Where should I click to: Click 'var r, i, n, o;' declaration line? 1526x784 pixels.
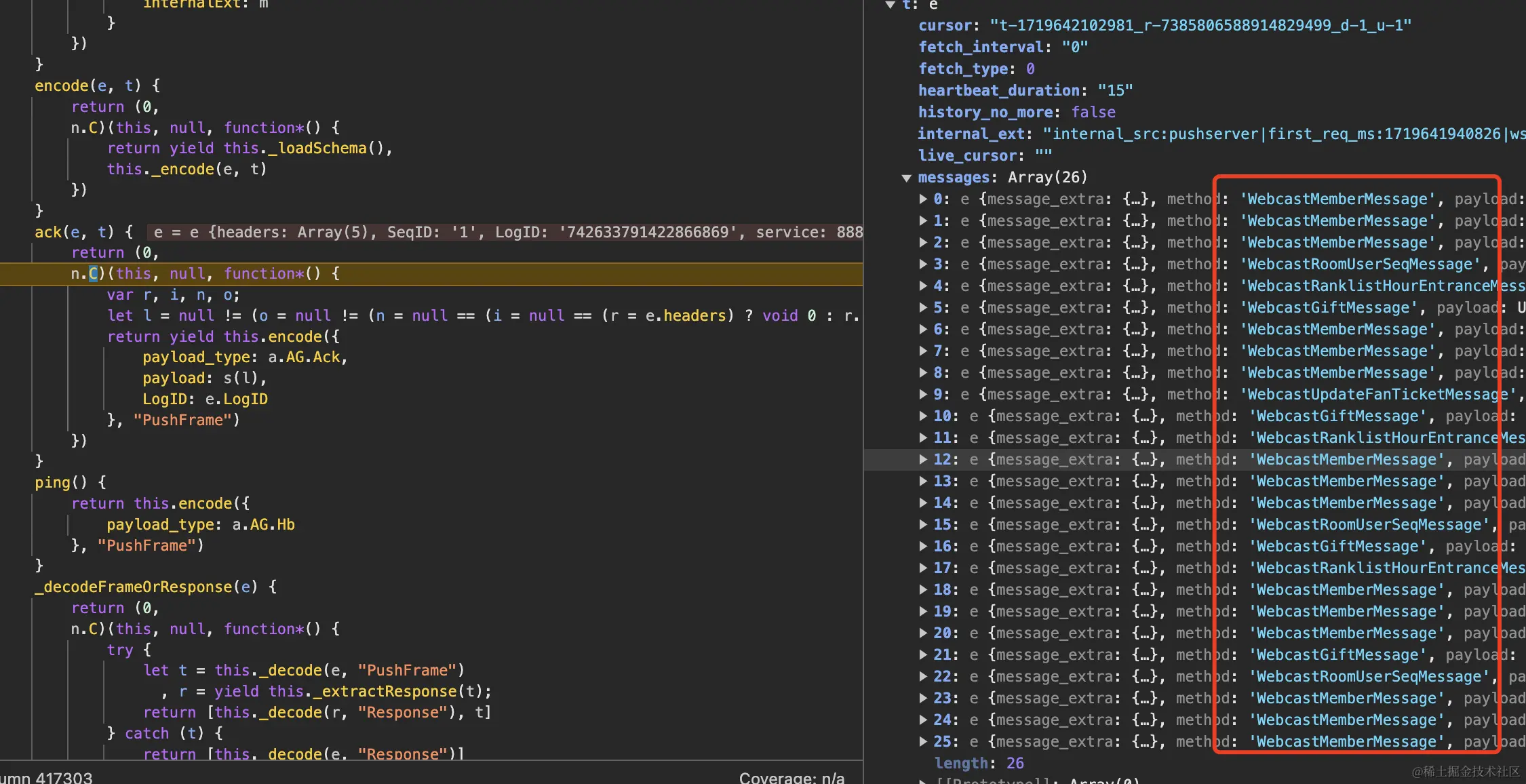174,295
